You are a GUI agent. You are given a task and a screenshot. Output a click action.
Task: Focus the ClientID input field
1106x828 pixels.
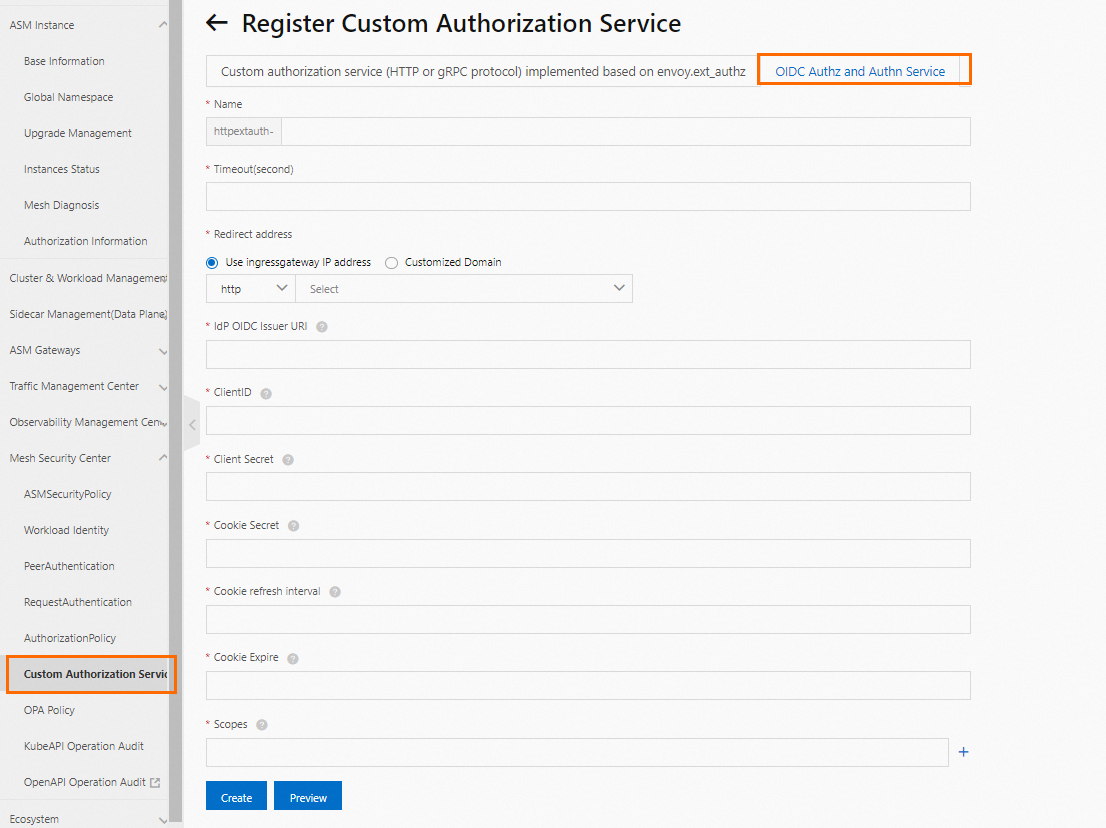(588, 420)
